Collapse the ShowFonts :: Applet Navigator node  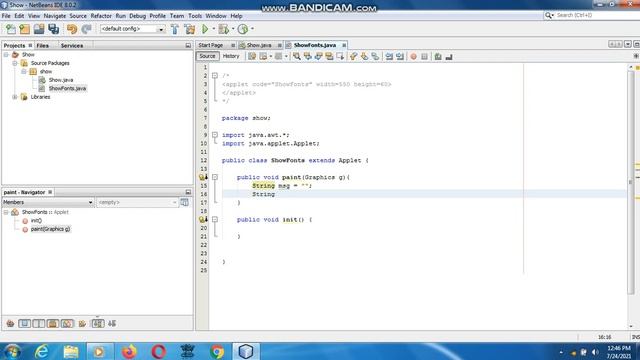[x=6, y=212]
